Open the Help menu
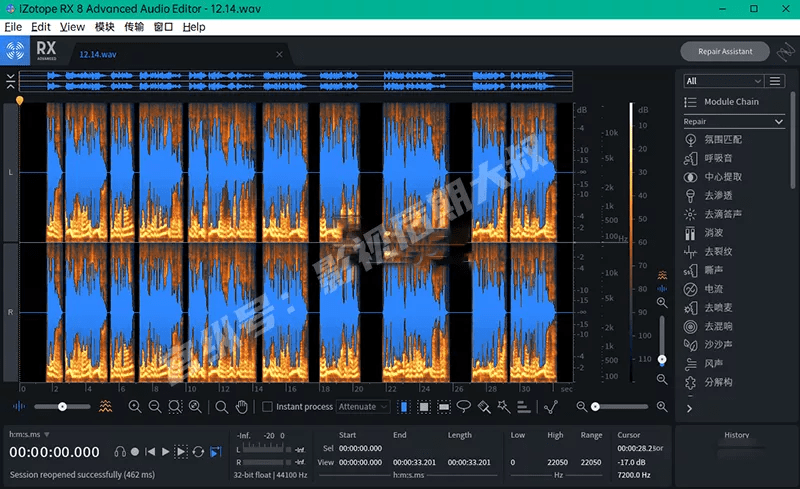This screenshot has height=489, width=800. (x=194, y=27)
